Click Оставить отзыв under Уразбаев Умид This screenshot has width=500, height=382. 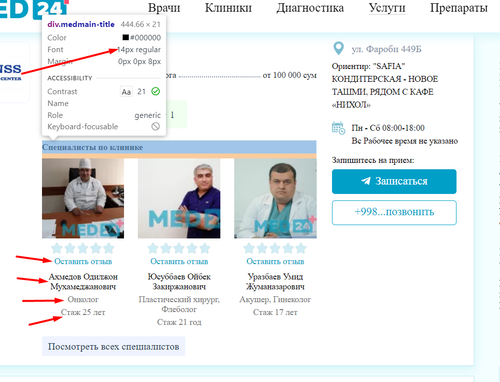(x=275, y=261)
